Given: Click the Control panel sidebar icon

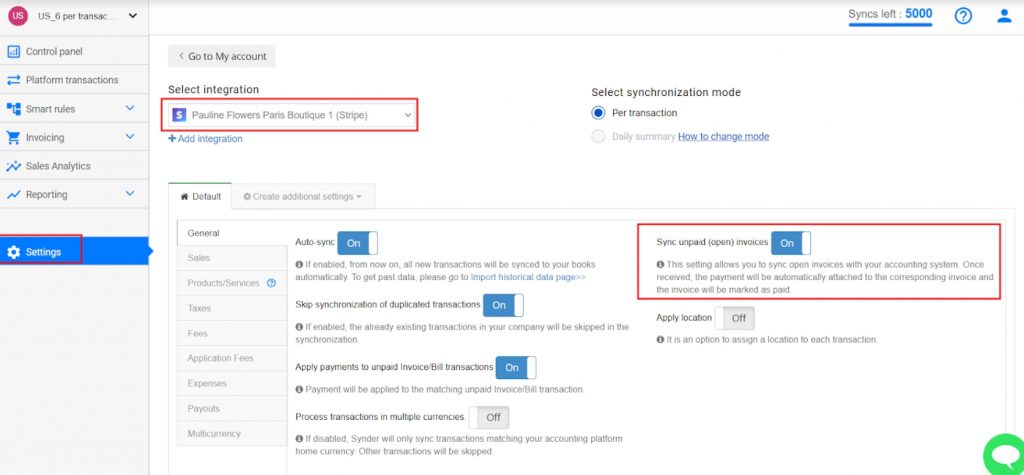Looking at the screenshot, I should [x=14, y=51].
